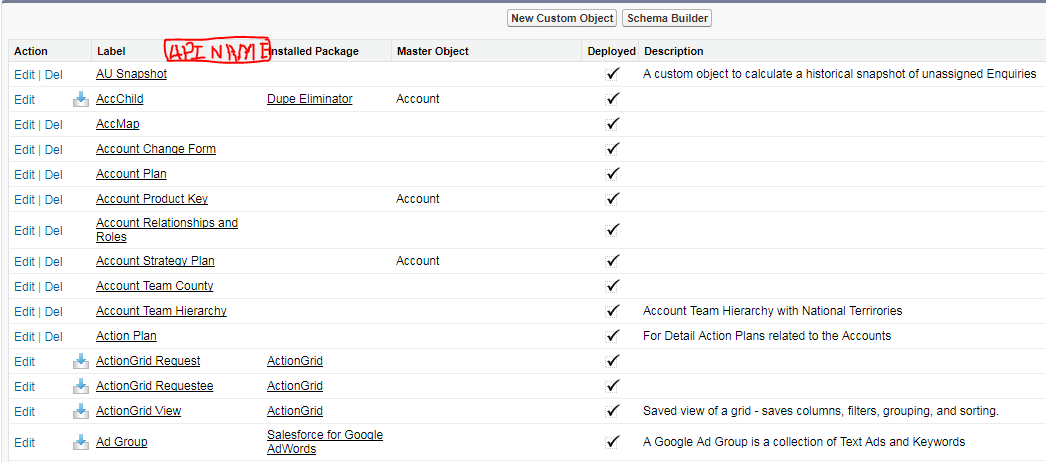
Task: Open Salesforce for Google AdWords package link
Action: 325,442
